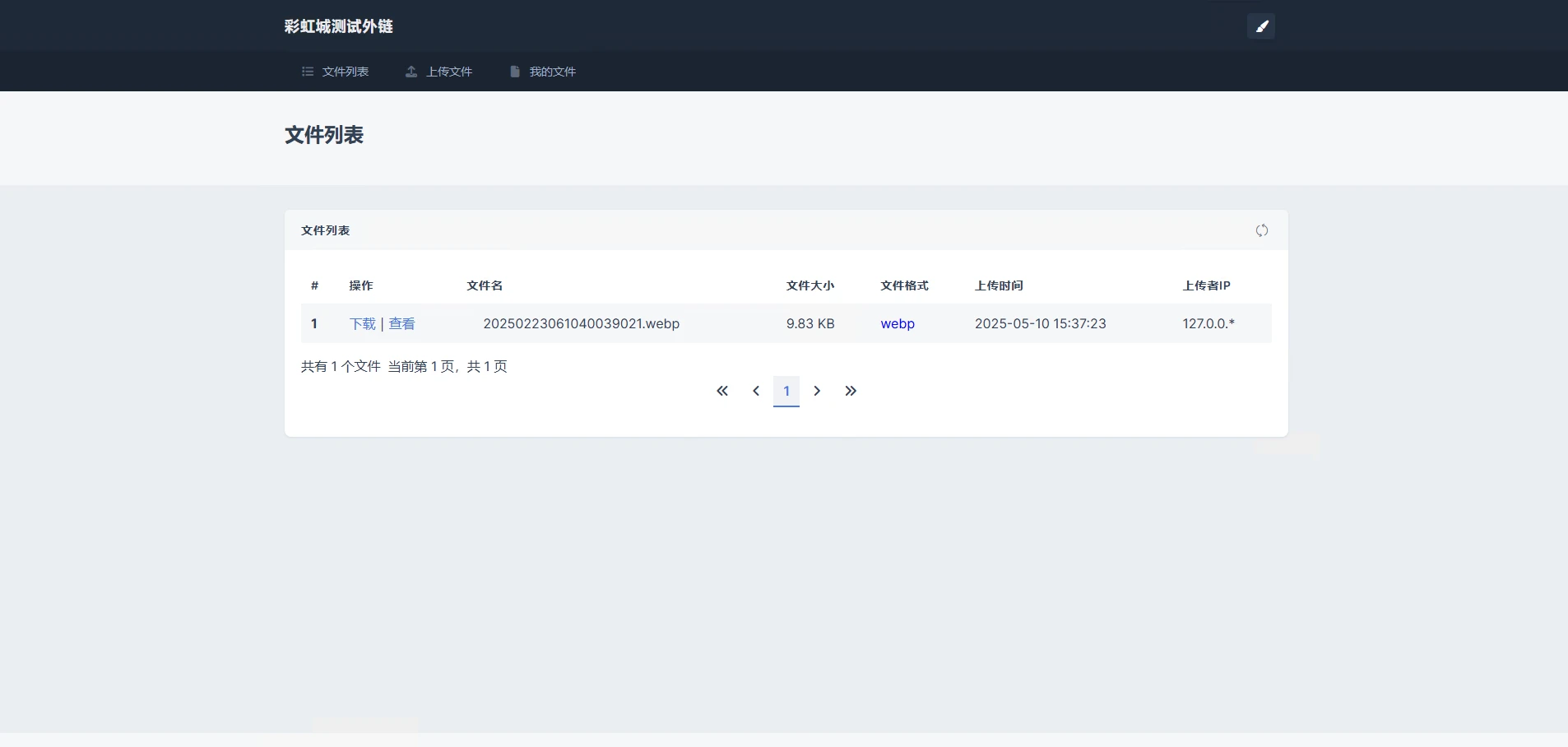
Task: Click the 上传者IP column header
Action: 1207,285
